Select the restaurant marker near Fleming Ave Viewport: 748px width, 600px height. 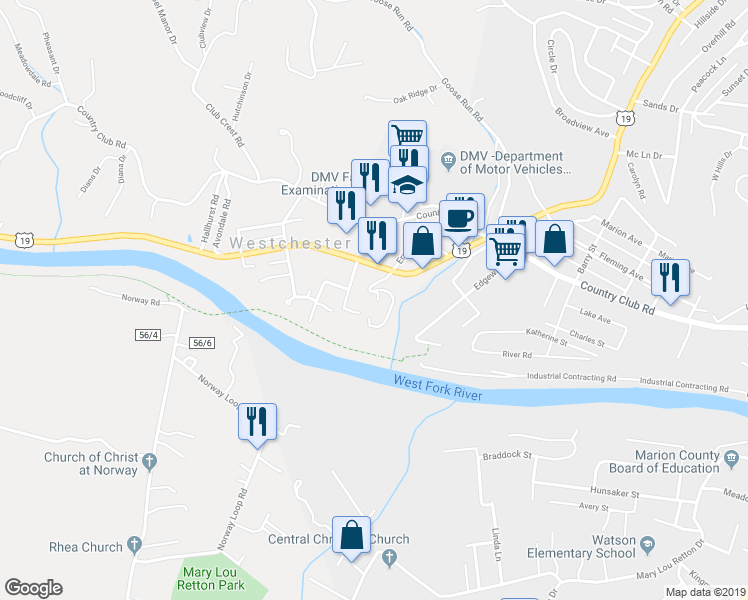(x=670, y=281)
